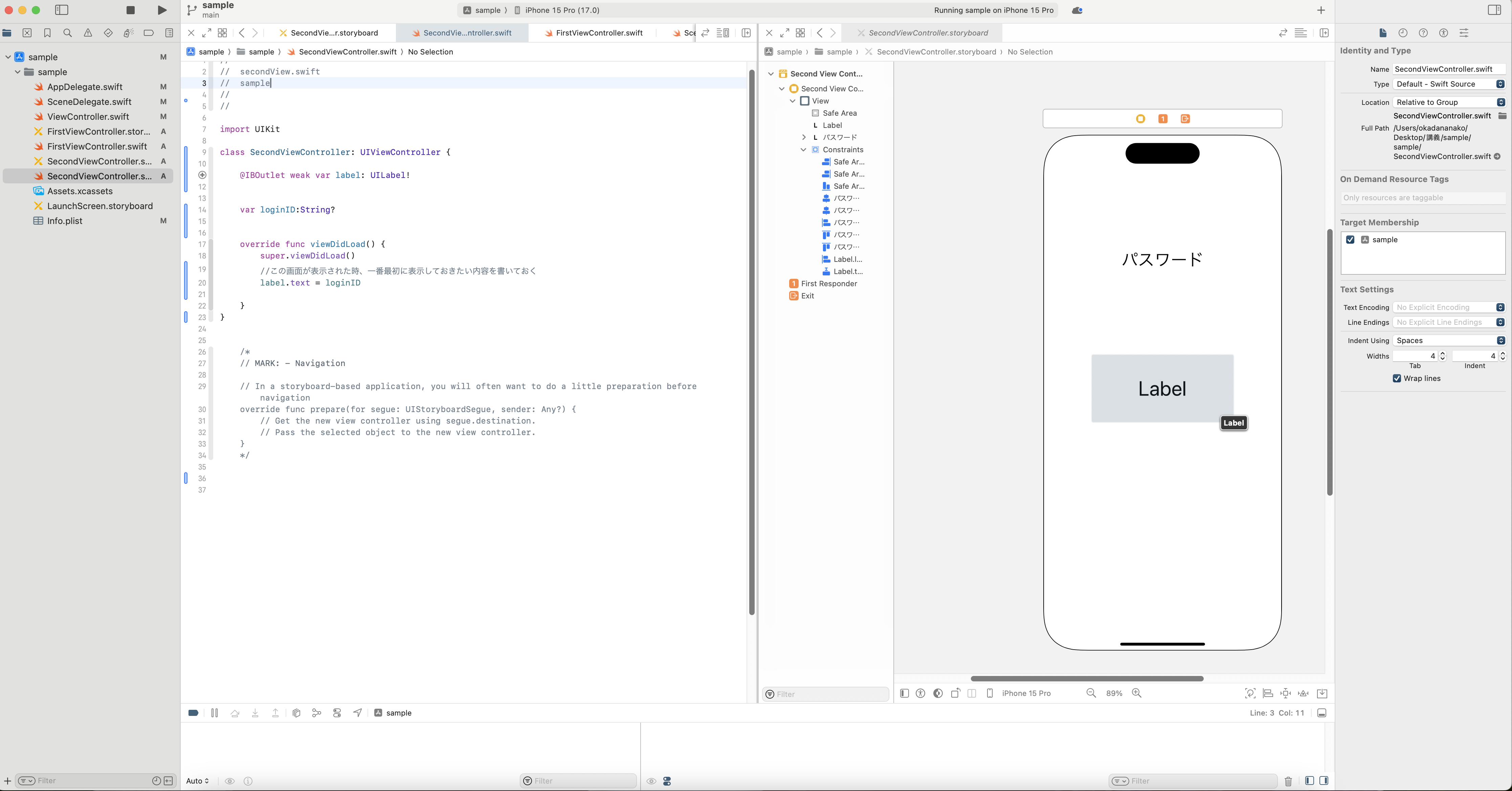Toggle the right inspector panel visibility
Screen dimensions: 1512x791
pos(1494,10)
